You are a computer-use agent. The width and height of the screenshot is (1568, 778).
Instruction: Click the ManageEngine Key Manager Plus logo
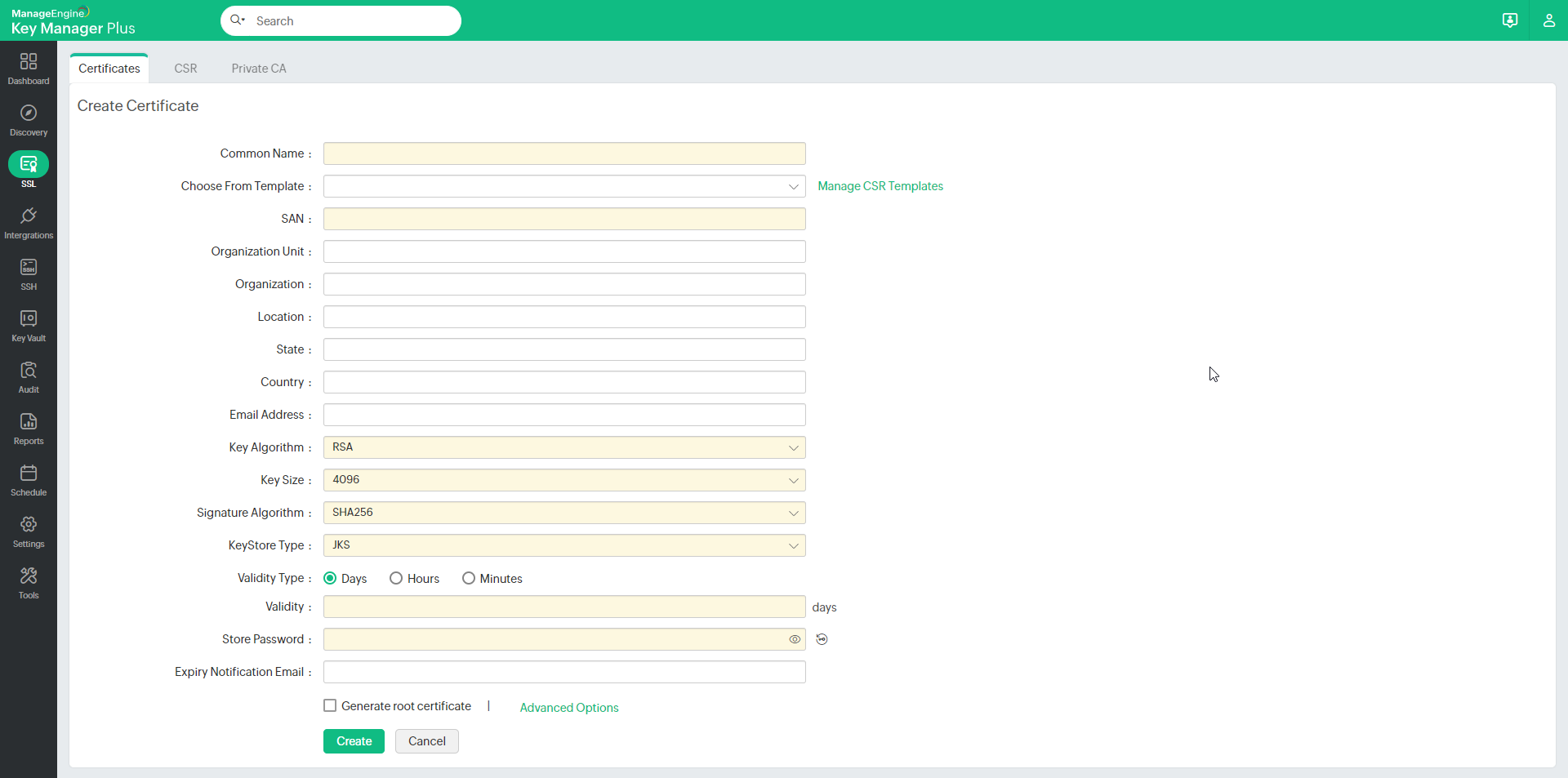click(x=73, y=21)
